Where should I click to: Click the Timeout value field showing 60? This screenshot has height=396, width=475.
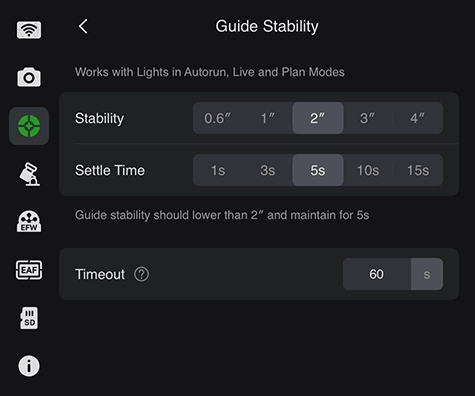(x=377, y=274)
